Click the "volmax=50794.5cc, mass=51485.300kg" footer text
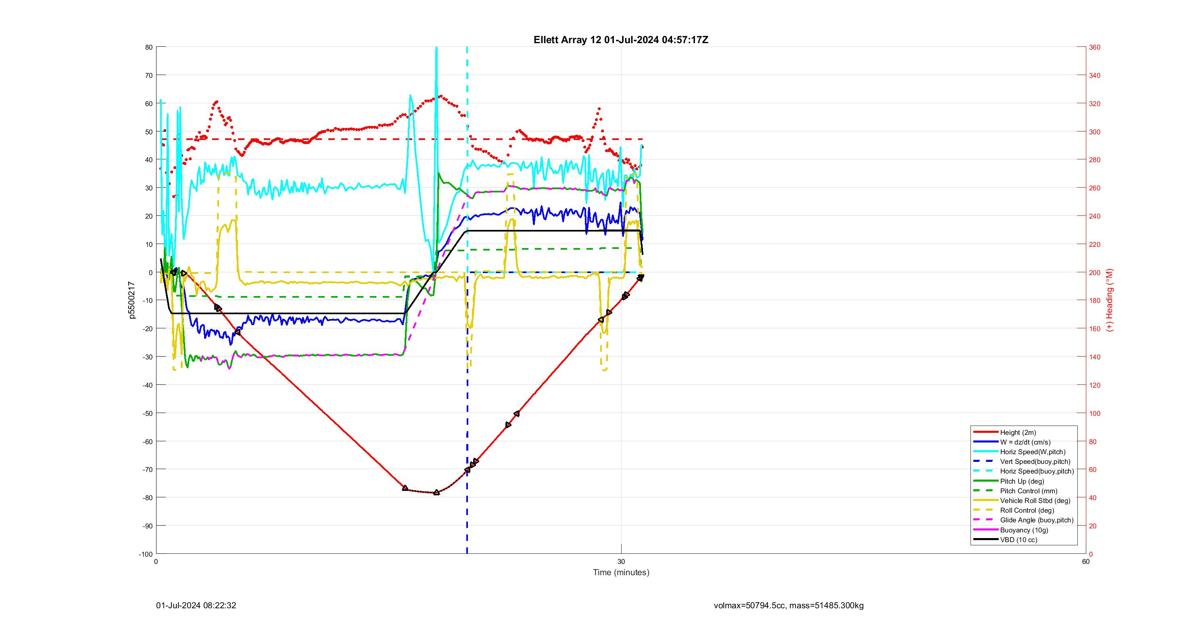This screenshot has height=622, width=1200. tap(788, 605)
